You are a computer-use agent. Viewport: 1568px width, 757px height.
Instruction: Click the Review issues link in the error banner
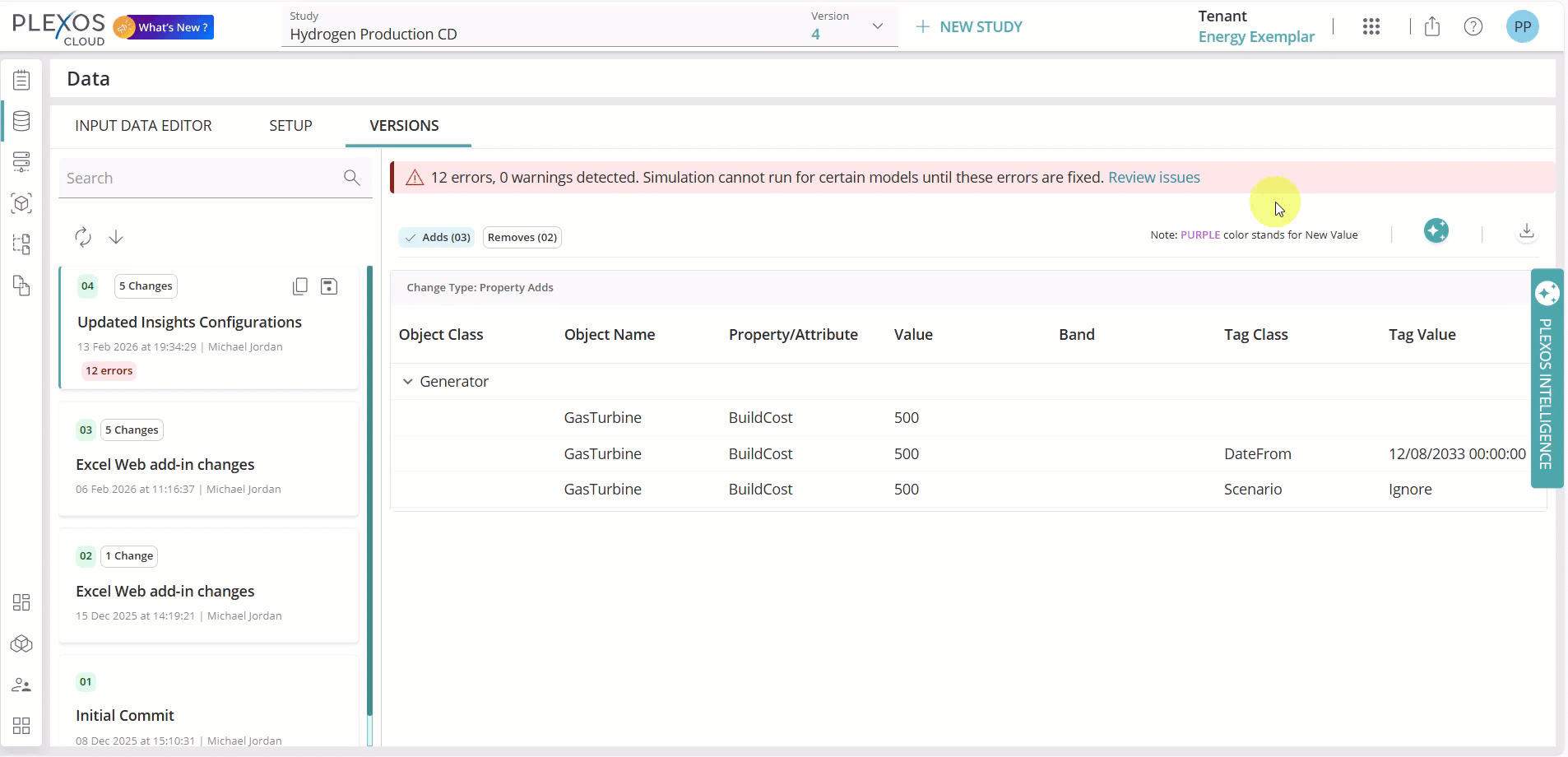tap(1155, 177)
